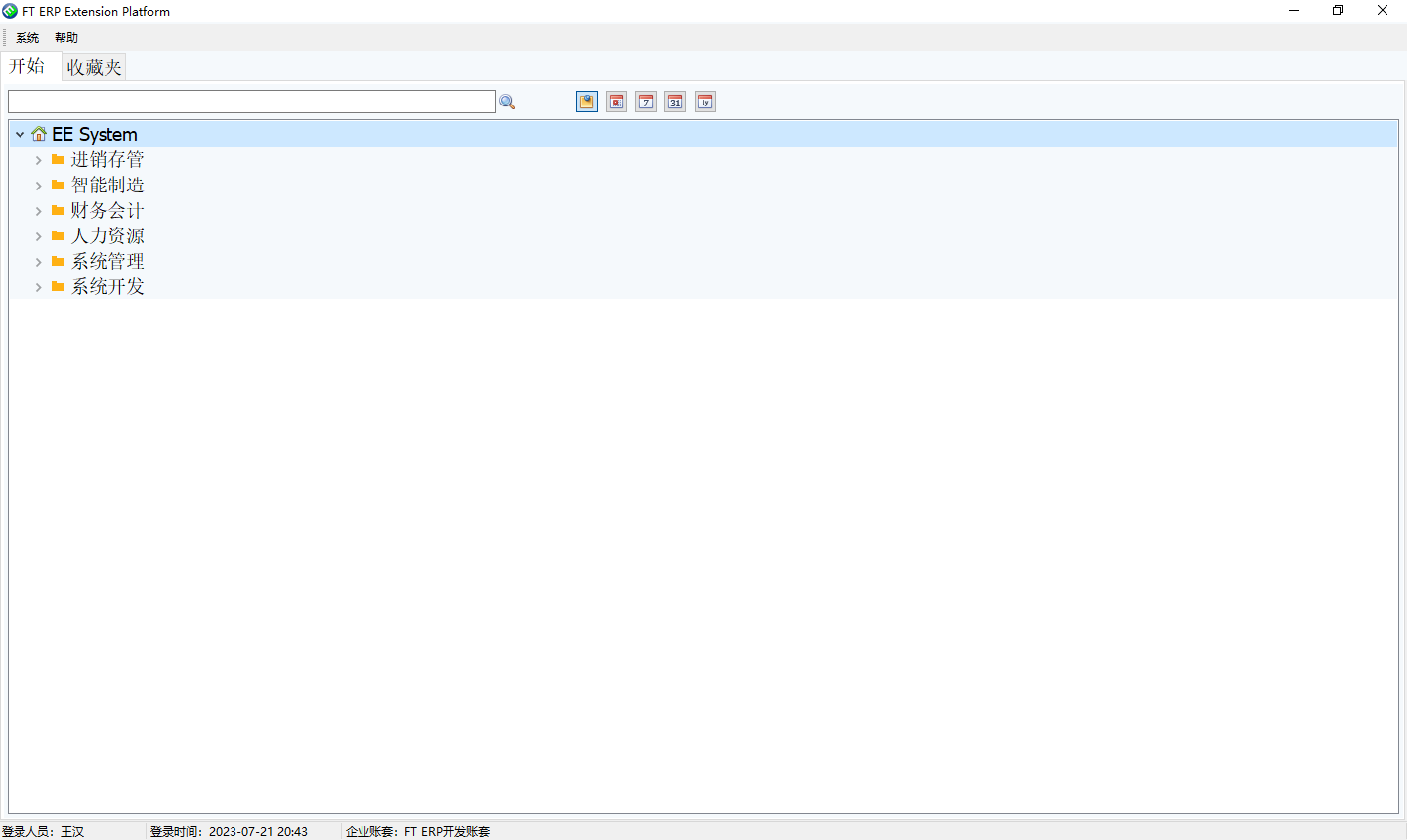1407x840 pixels.
Task: Select the 31-day calendar filter icon
Action: point(675,102)
